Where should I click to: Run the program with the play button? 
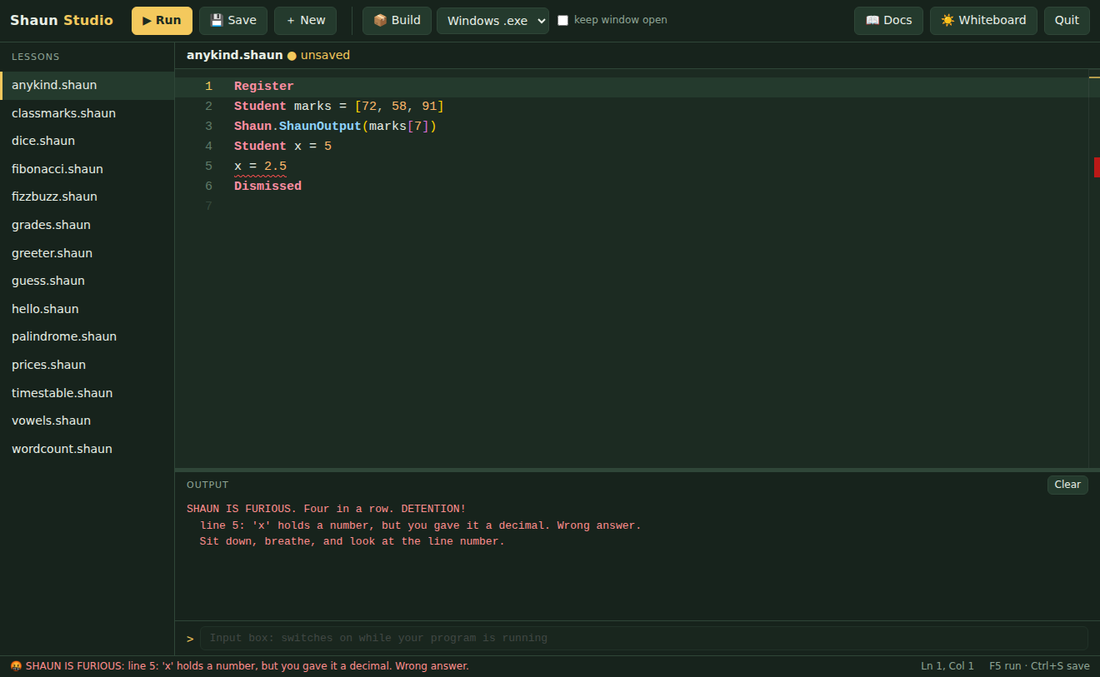pyautogui.click(x=161, y=20)
